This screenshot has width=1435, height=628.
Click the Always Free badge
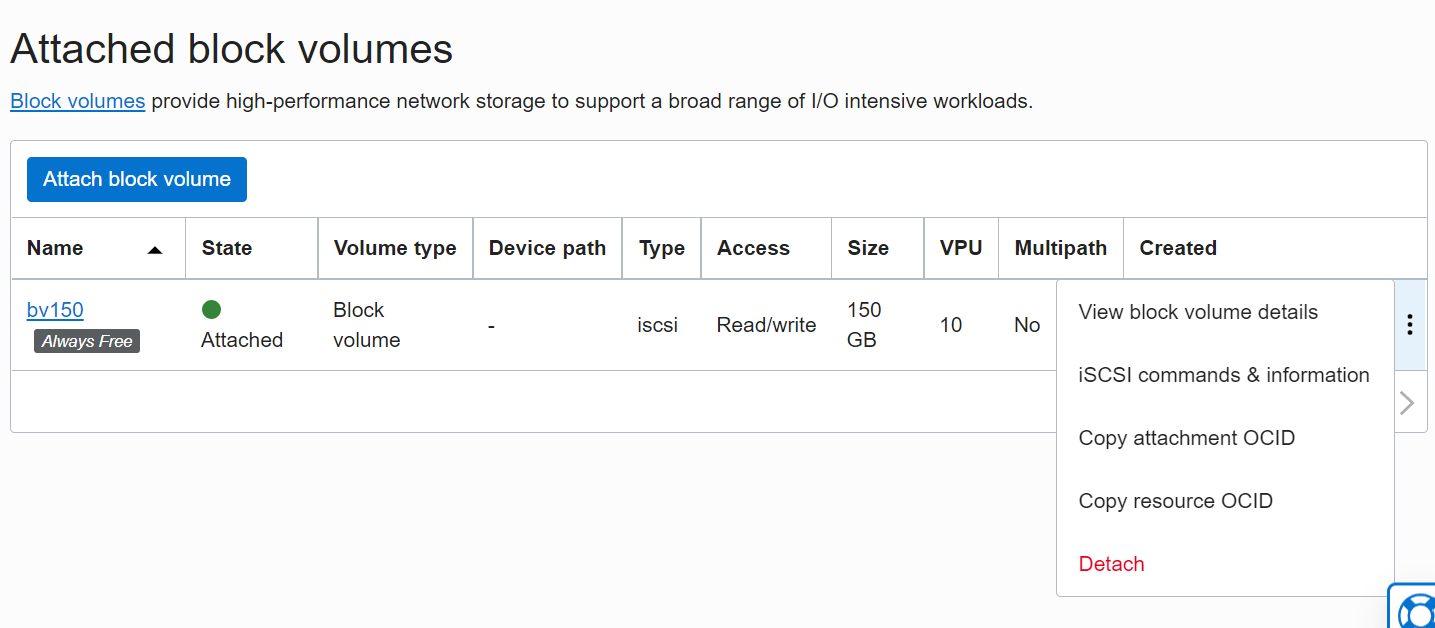pyautogui.click(x=87, y=342)
